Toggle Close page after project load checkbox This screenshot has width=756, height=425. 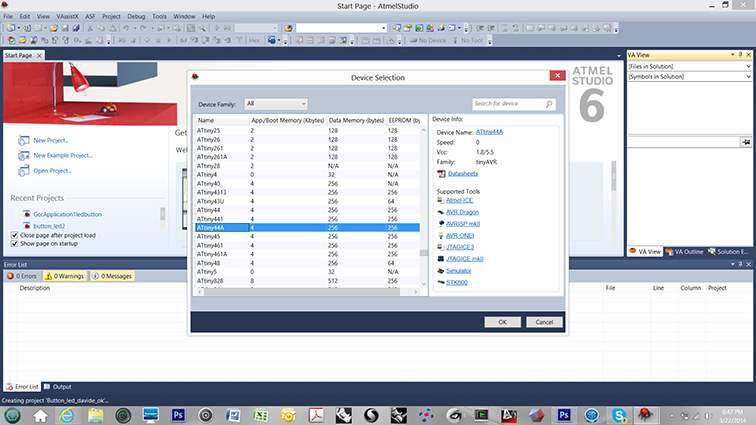[x=14, y=235]
